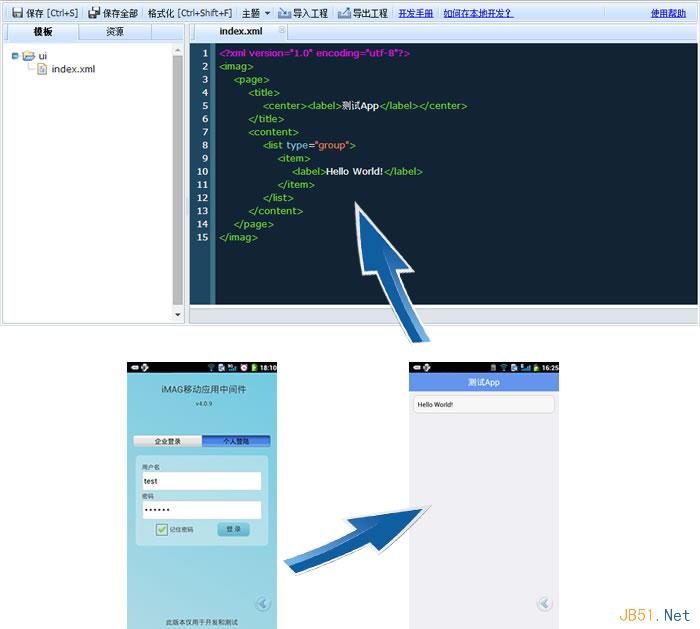Tap the 登录 login button
The image size is (700, 629).
click(x=233, y=529)
